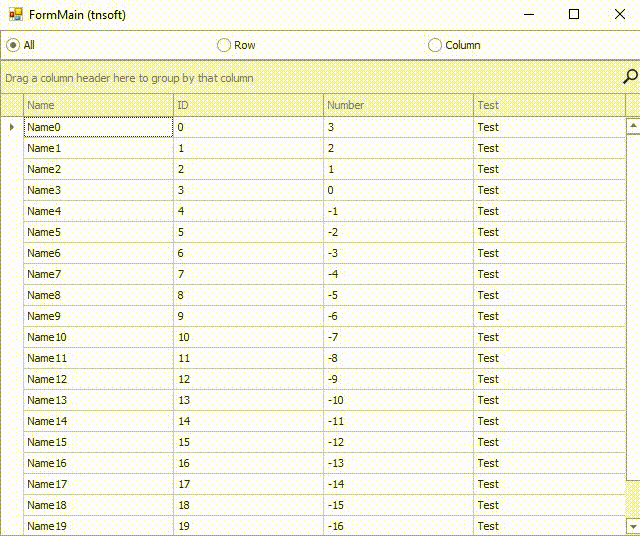Image resolution: width=640 pixels, height=536 pixels.
Task: Select the Name14 cell
Action: click(x=98, y=421)
